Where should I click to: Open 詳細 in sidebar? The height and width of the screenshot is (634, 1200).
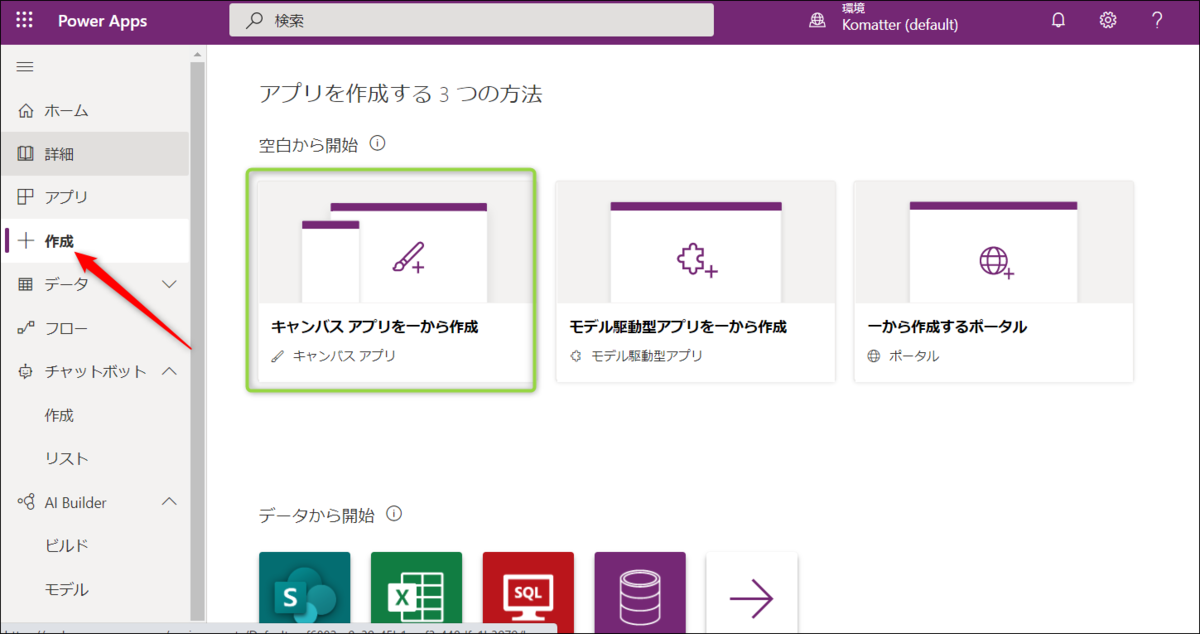[95, 154]
